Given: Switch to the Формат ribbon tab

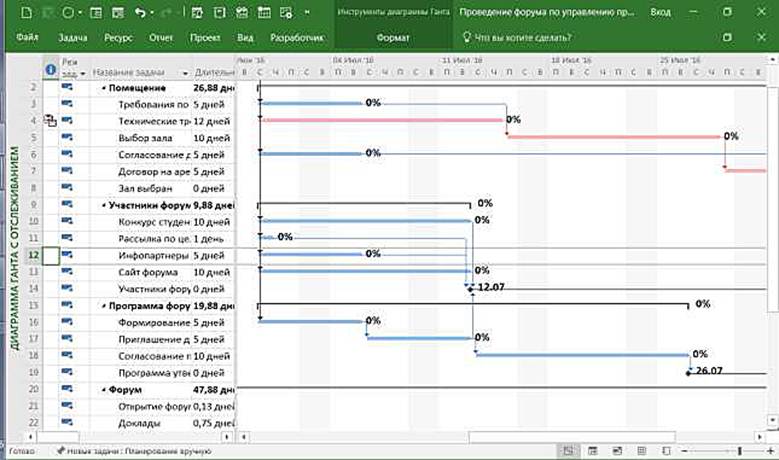Looking at the screenshot, I should point(392,38).
